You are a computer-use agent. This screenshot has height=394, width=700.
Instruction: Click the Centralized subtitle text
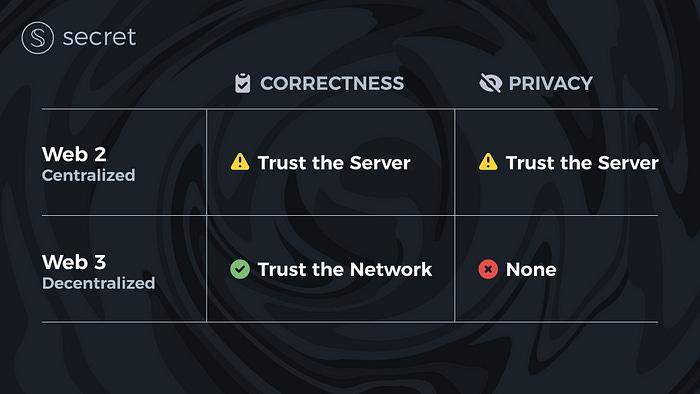(88, 175)
